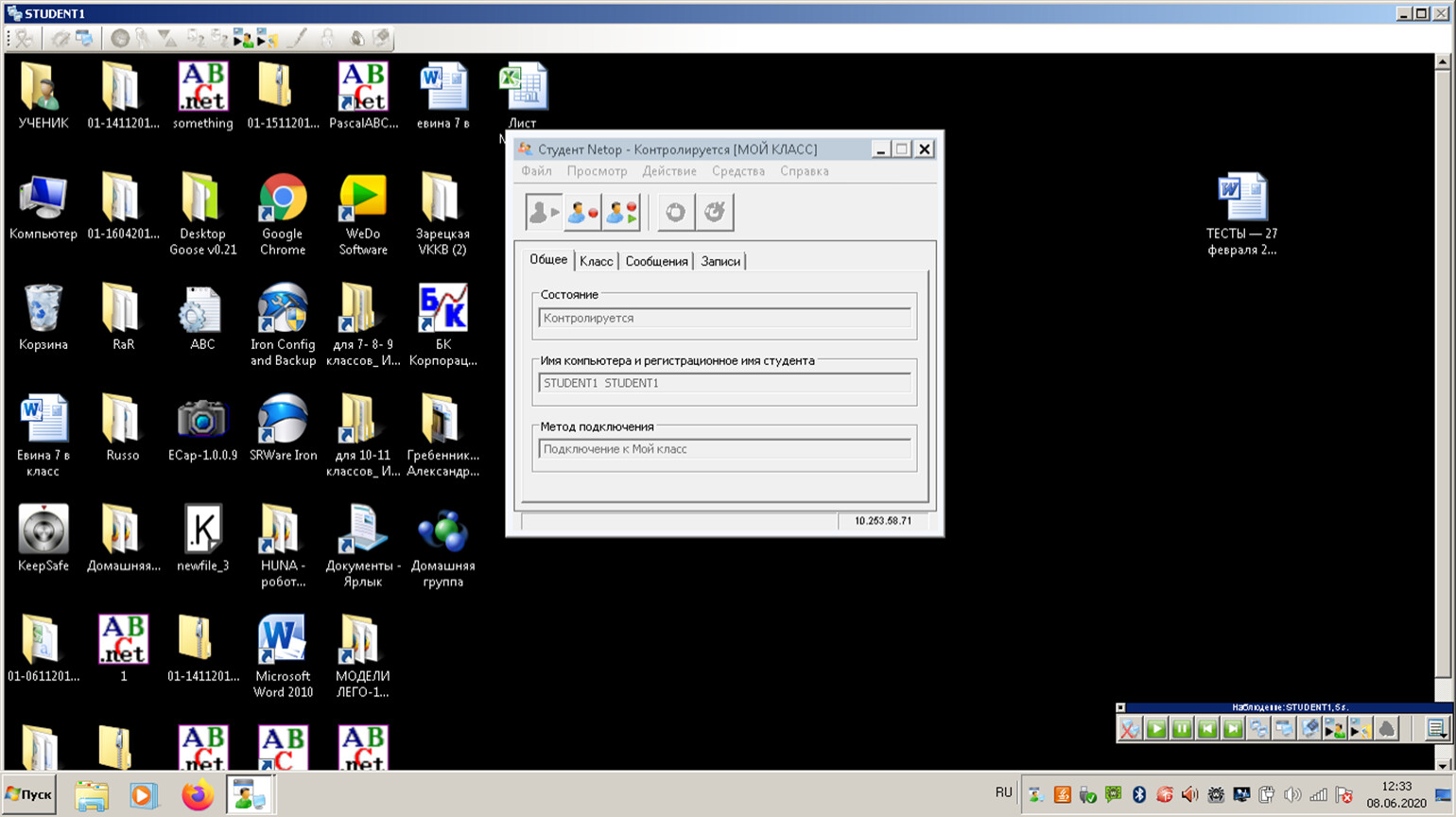Click the red-X disconnect icon in observation toolbar
1456x817 pixels.
pyautogui.click(x=1129, y=729)
